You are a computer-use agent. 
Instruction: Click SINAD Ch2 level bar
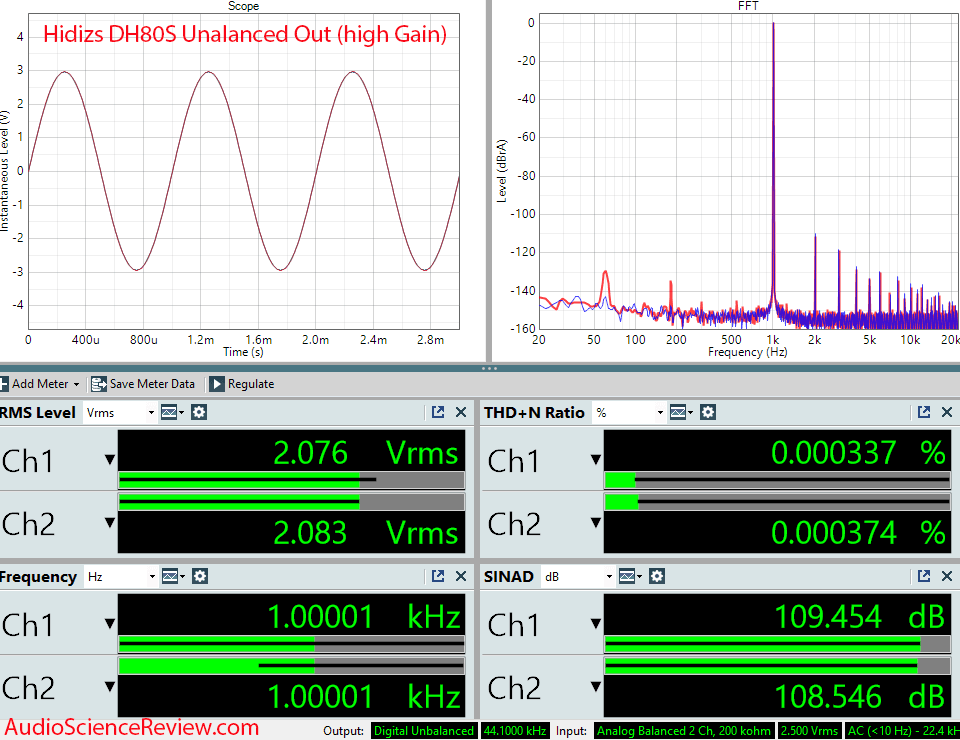(x=778, y=666)
